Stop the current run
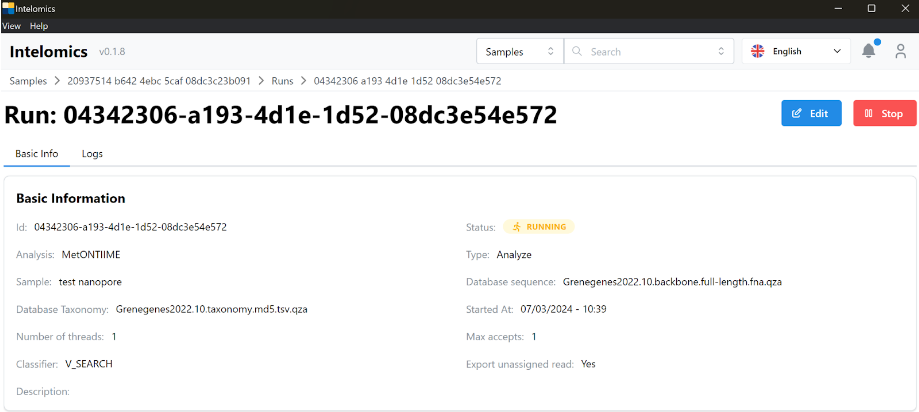This screenshot has height=412, width=919. [884, 114]
